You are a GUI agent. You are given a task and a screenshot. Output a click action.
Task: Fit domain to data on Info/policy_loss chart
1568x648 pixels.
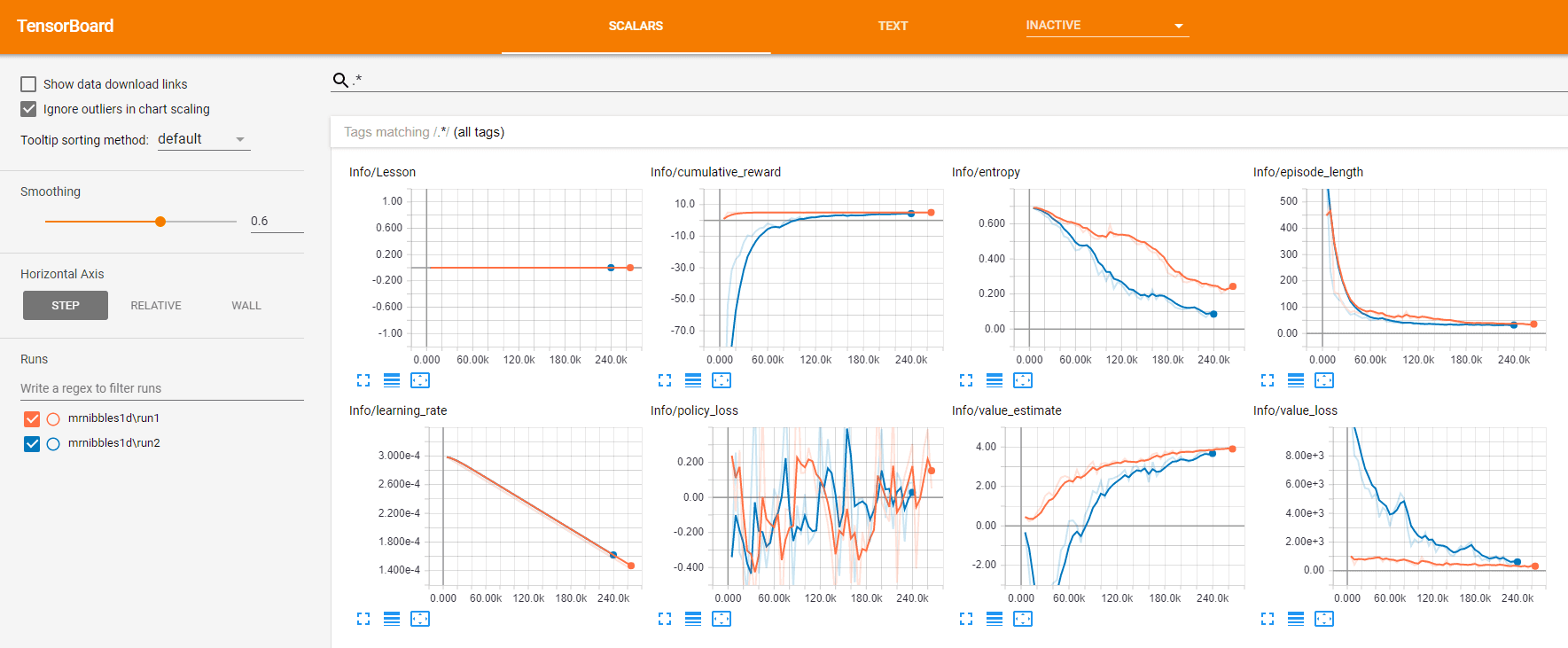(722, 619)
